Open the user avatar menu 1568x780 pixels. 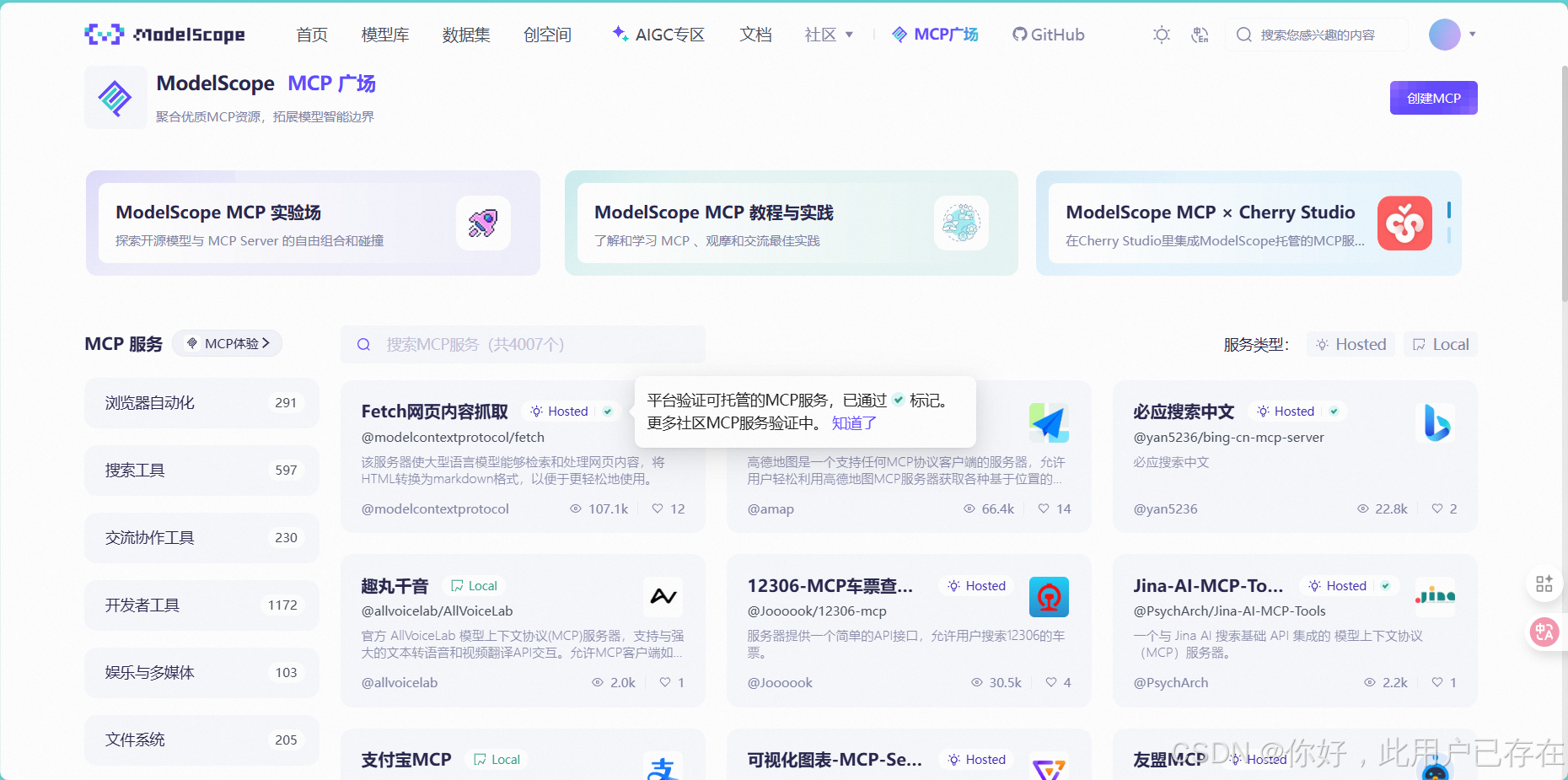pos(1444,35)
